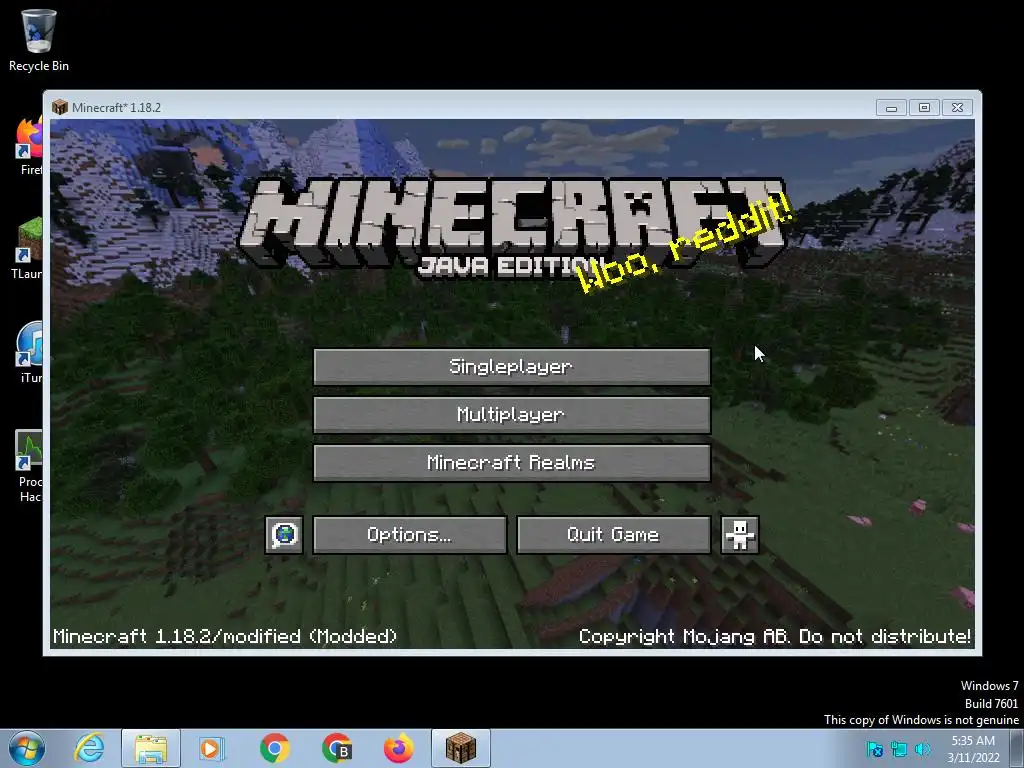Open the Multiplayer server list
This screenshot has height=768, width=1024.
(511, 415)
